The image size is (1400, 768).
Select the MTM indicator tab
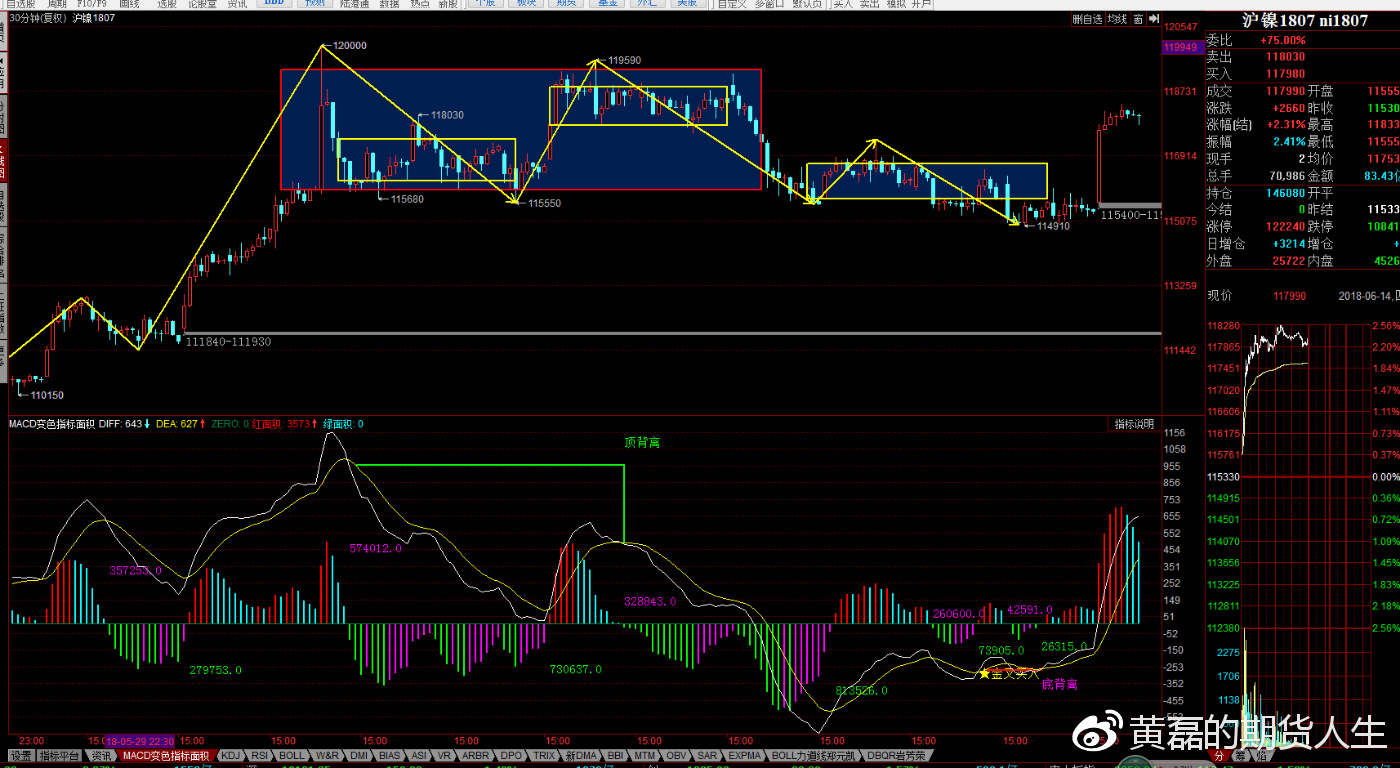(645, 754)
